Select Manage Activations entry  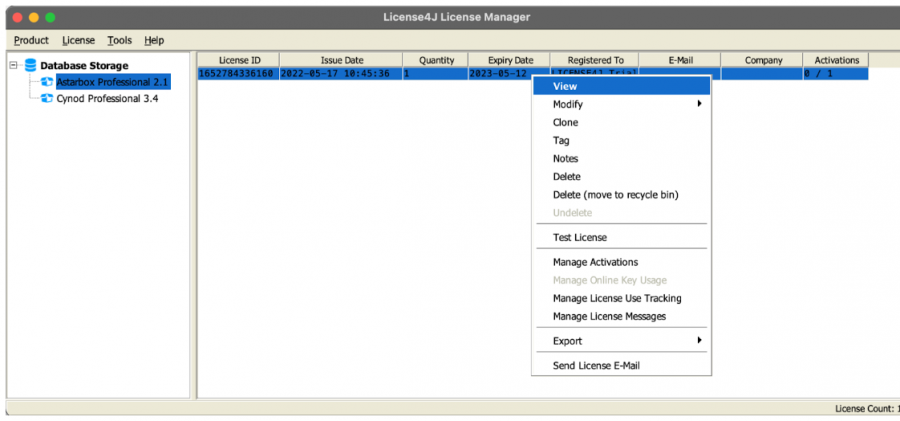(595, 262)
